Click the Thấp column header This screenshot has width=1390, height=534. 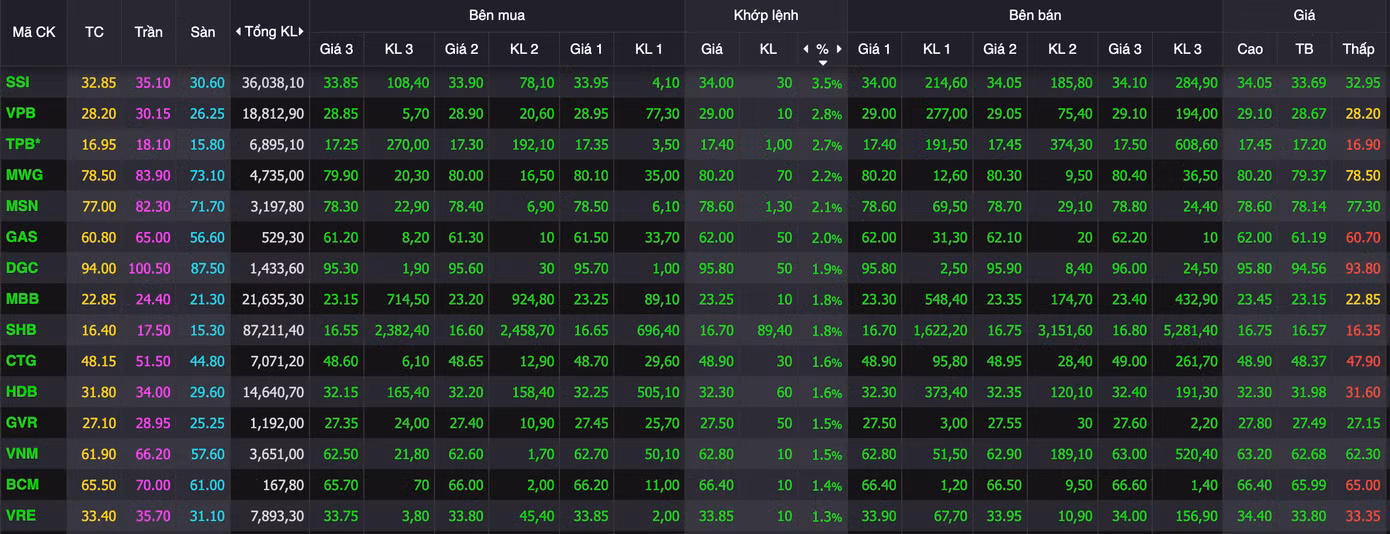tap(1358, 48)
